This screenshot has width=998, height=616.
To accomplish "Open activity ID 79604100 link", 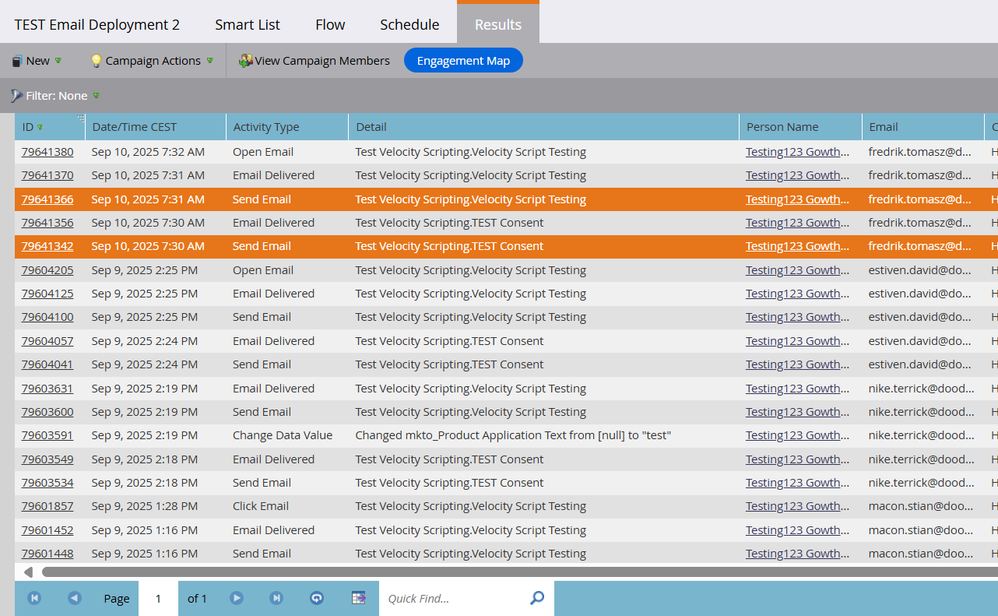I will (47, 318).
